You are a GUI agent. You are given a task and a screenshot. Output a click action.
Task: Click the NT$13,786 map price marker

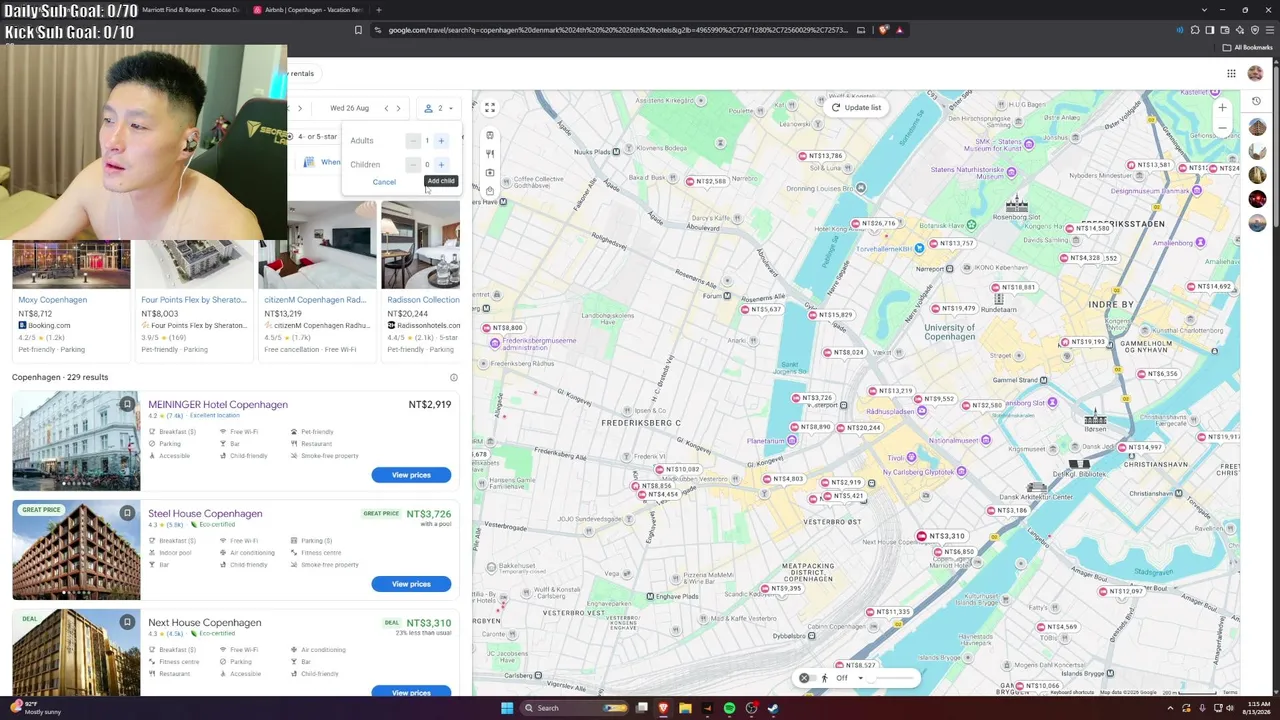[x=820, y=156]
